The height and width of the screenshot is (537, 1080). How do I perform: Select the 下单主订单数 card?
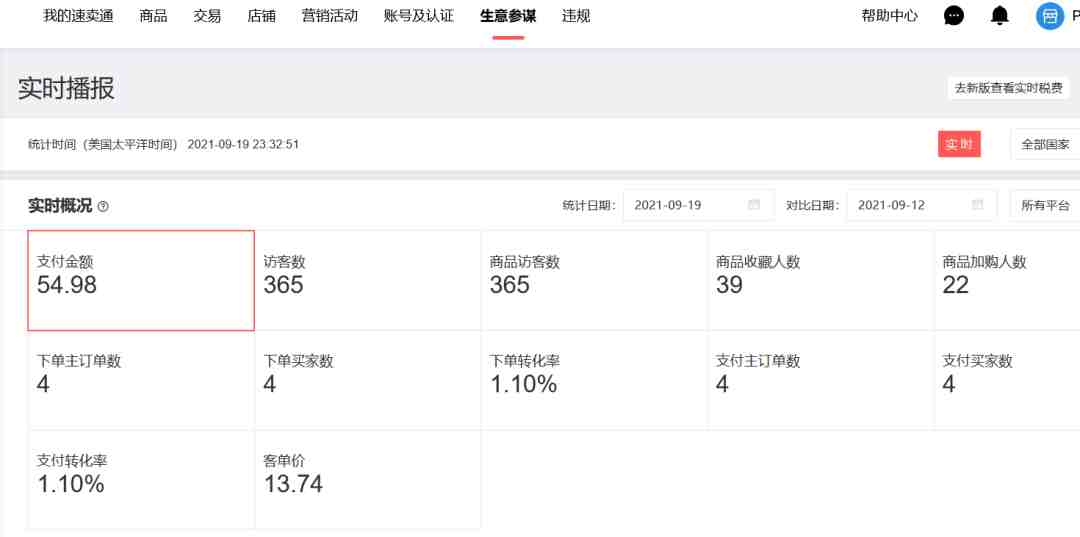[x=141, y=380]
